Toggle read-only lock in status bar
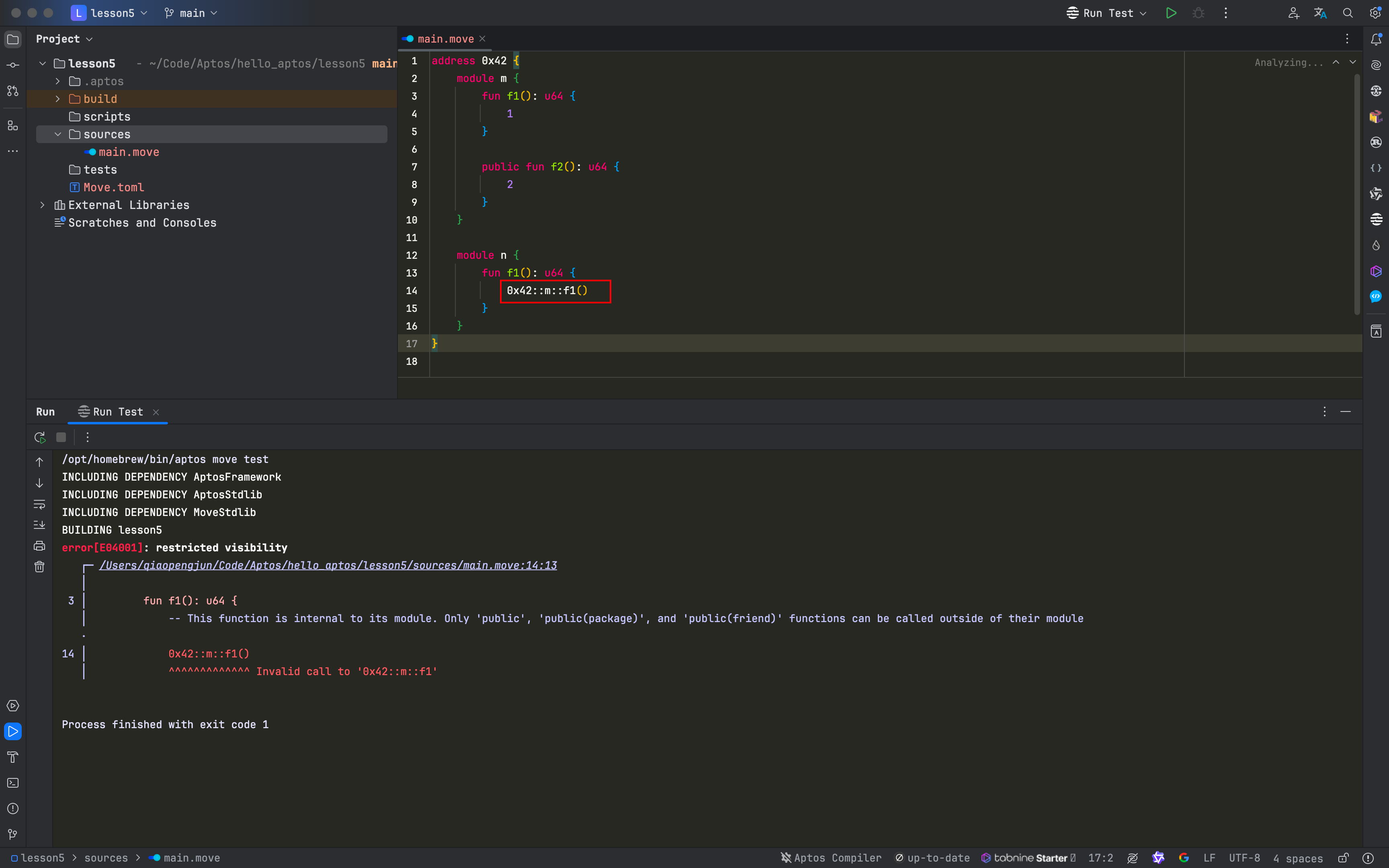The image size is (1389, 868). pyautogui.click(x=1343, y=858)
